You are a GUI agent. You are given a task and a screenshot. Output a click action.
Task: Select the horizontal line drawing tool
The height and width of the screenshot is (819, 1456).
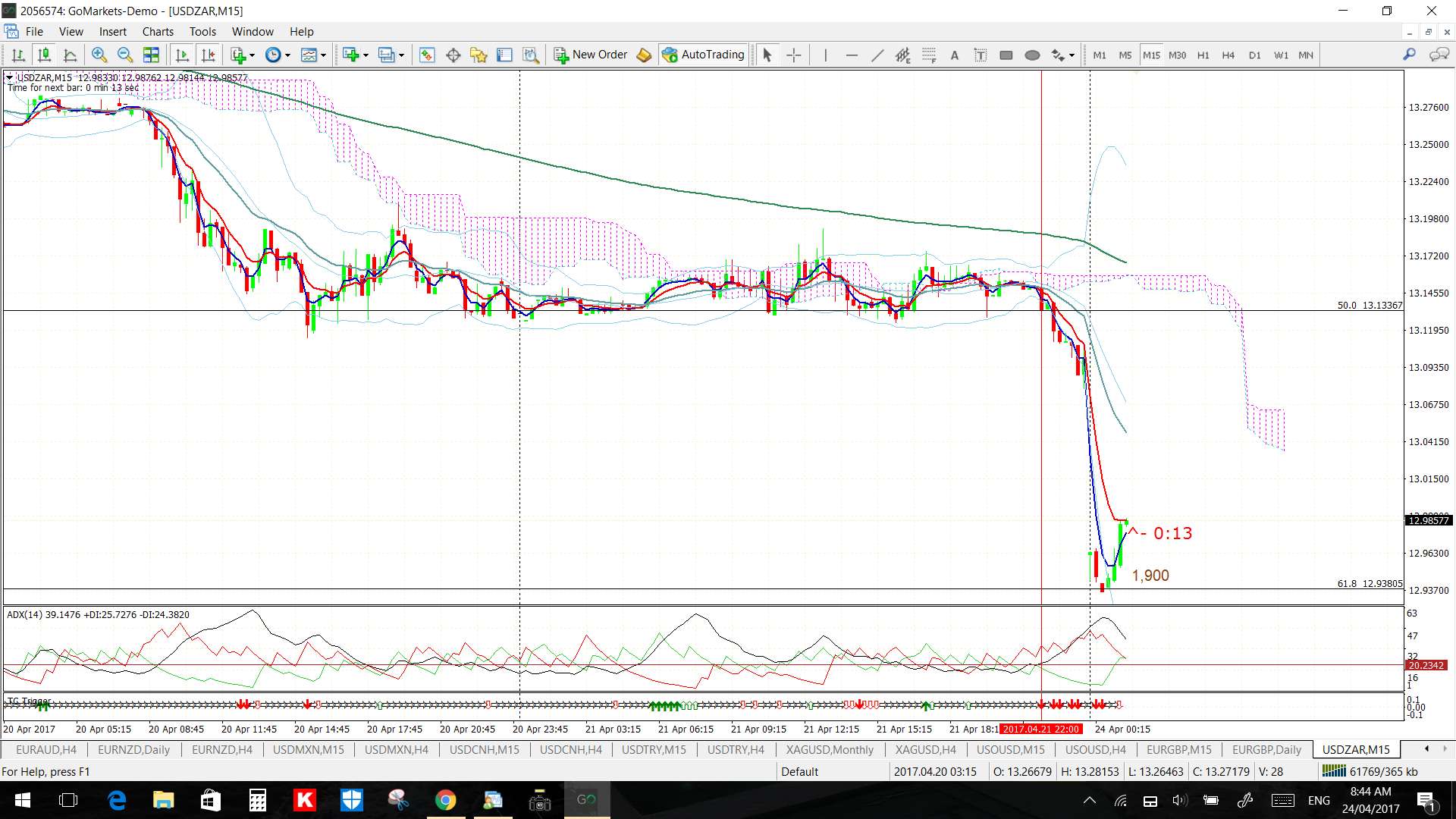(x=852, y=55)
